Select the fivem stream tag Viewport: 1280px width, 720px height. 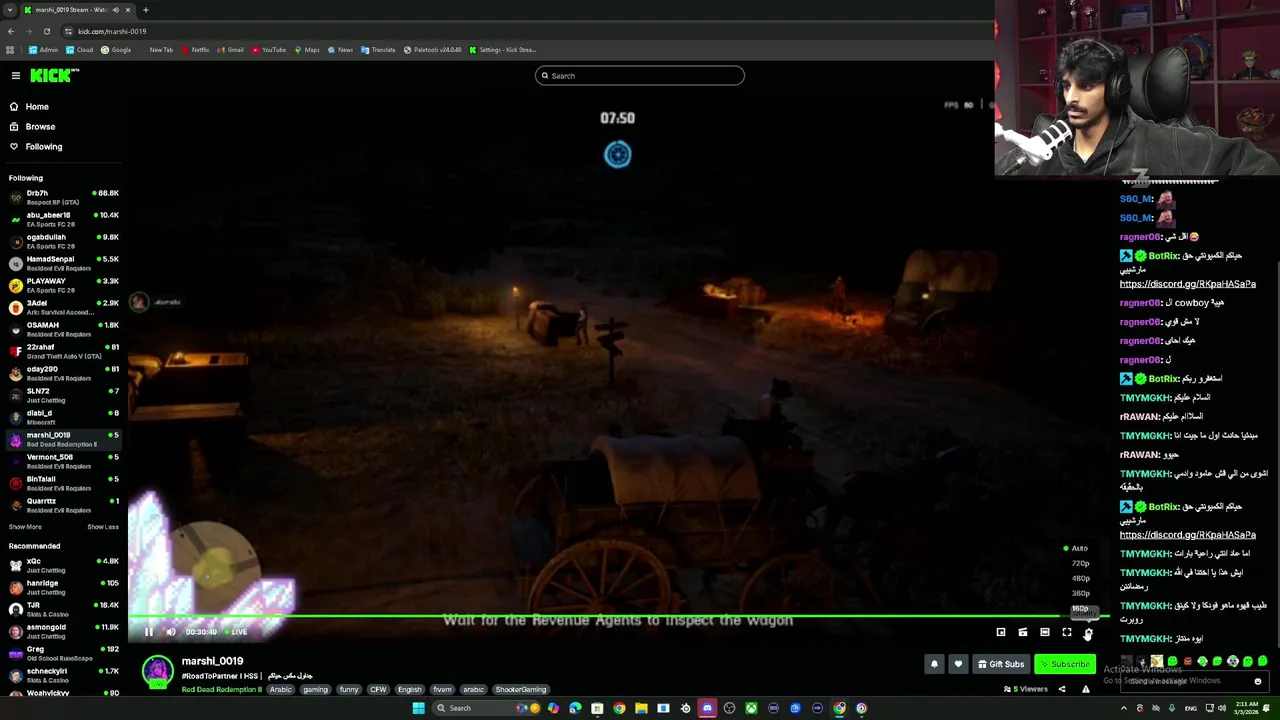point(442,689)
